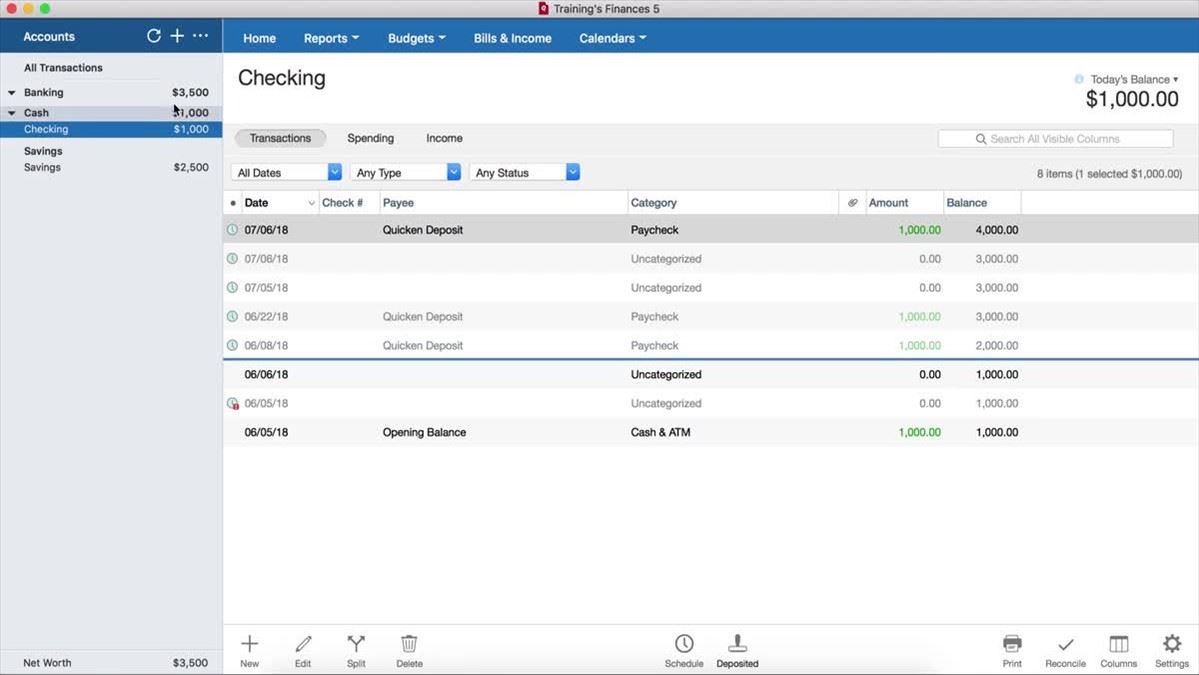1199x675 pixels.
Task: Toggle status clock on 06/22/18 transaction
Action: pos(232,317)
